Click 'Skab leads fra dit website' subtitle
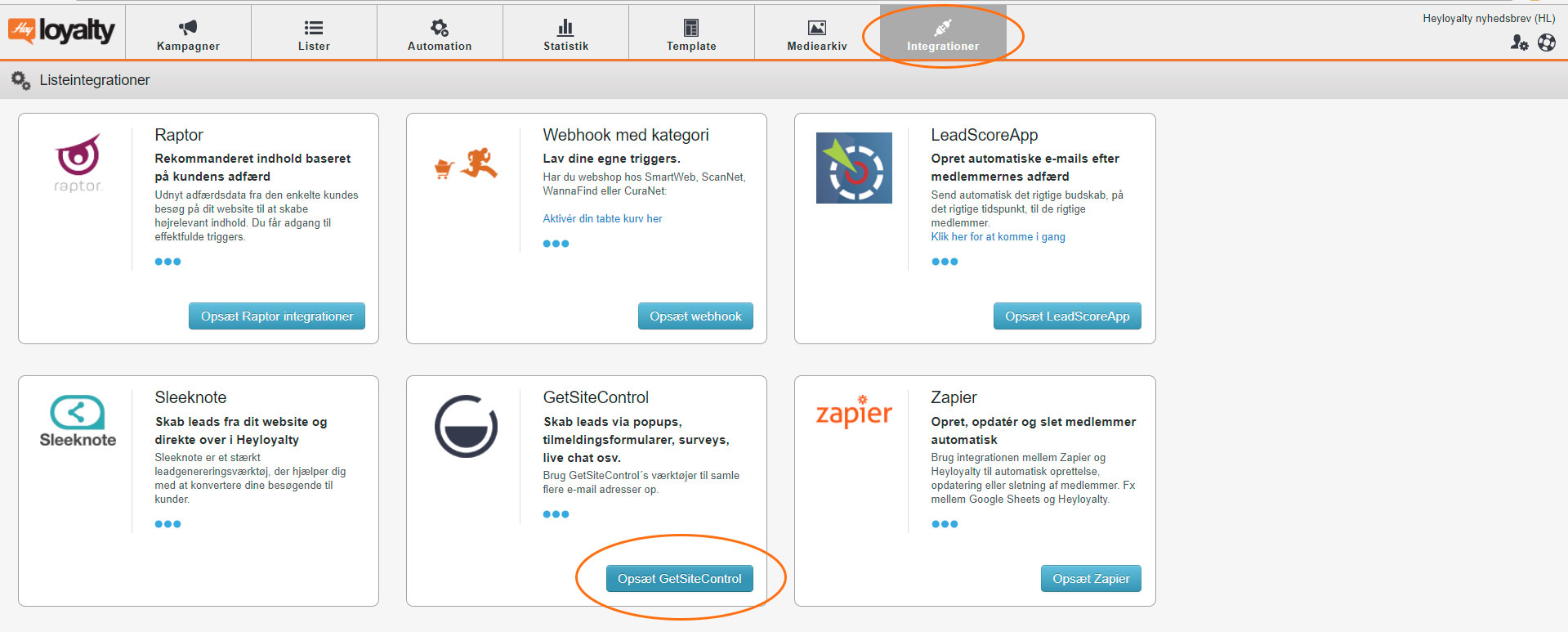Image resolution: width=1568 pixels, height=632 pixels. pos(240,431)
